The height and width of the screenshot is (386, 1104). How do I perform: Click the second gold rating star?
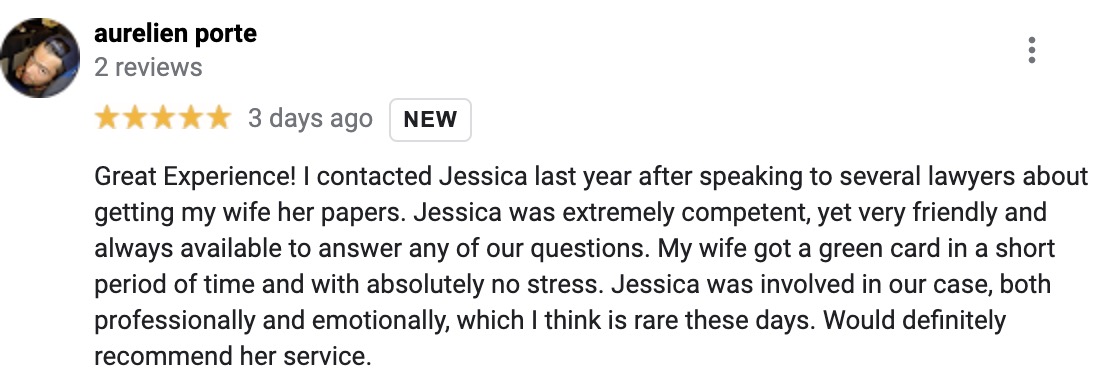134,118
